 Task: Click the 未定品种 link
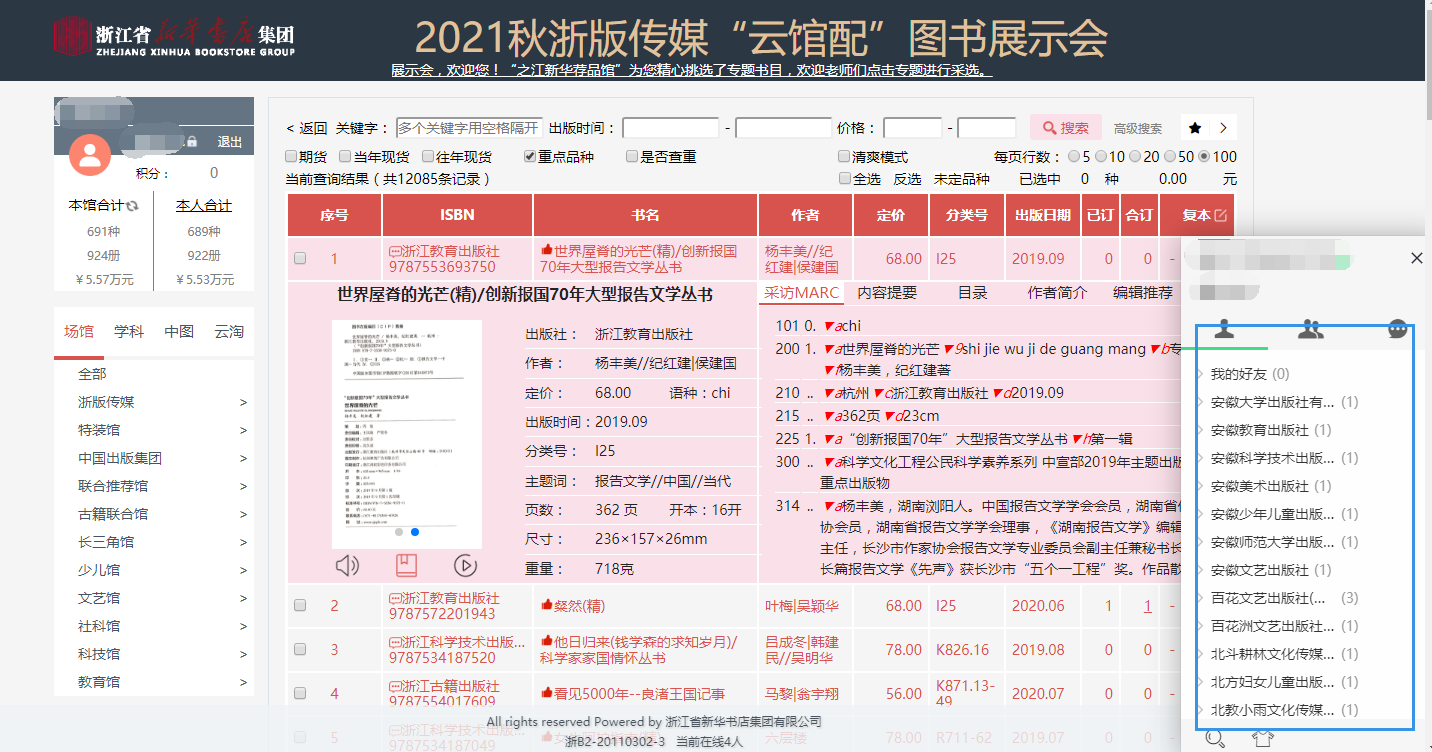[x=962, y=179]
